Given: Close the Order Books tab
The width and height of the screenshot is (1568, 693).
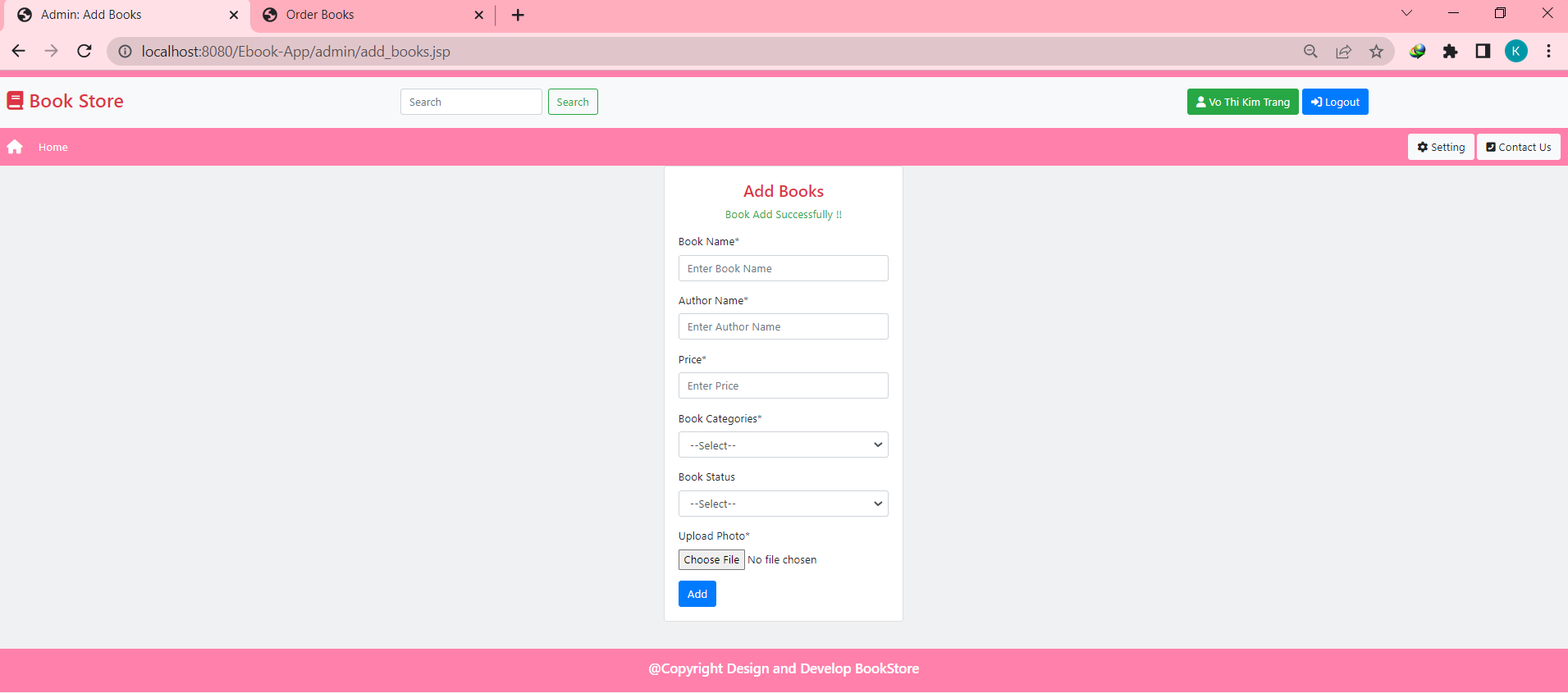Looking at the screenshot, I should point(479,15).
